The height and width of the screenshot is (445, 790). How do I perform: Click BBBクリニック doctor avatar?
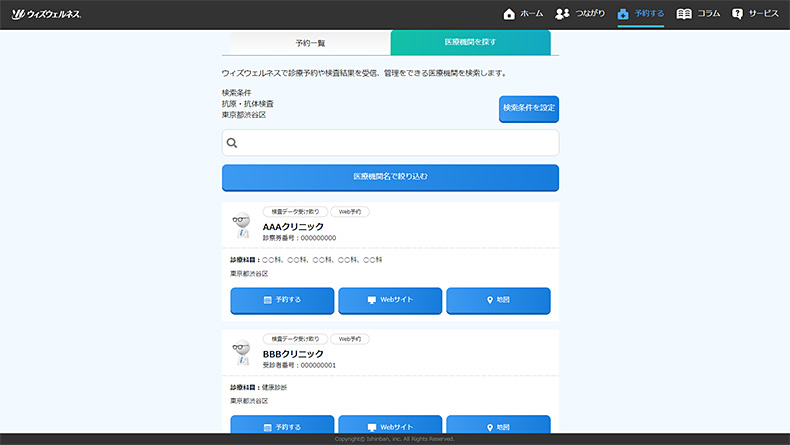tap(241, 354)
